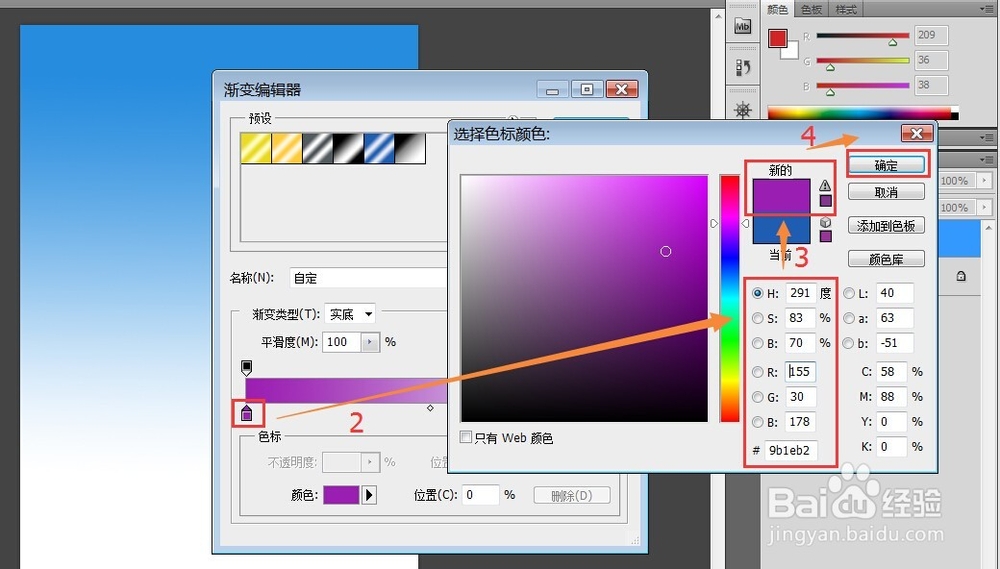
Task: Click the R slider in Color panel
Action: (x=863, y=36)
